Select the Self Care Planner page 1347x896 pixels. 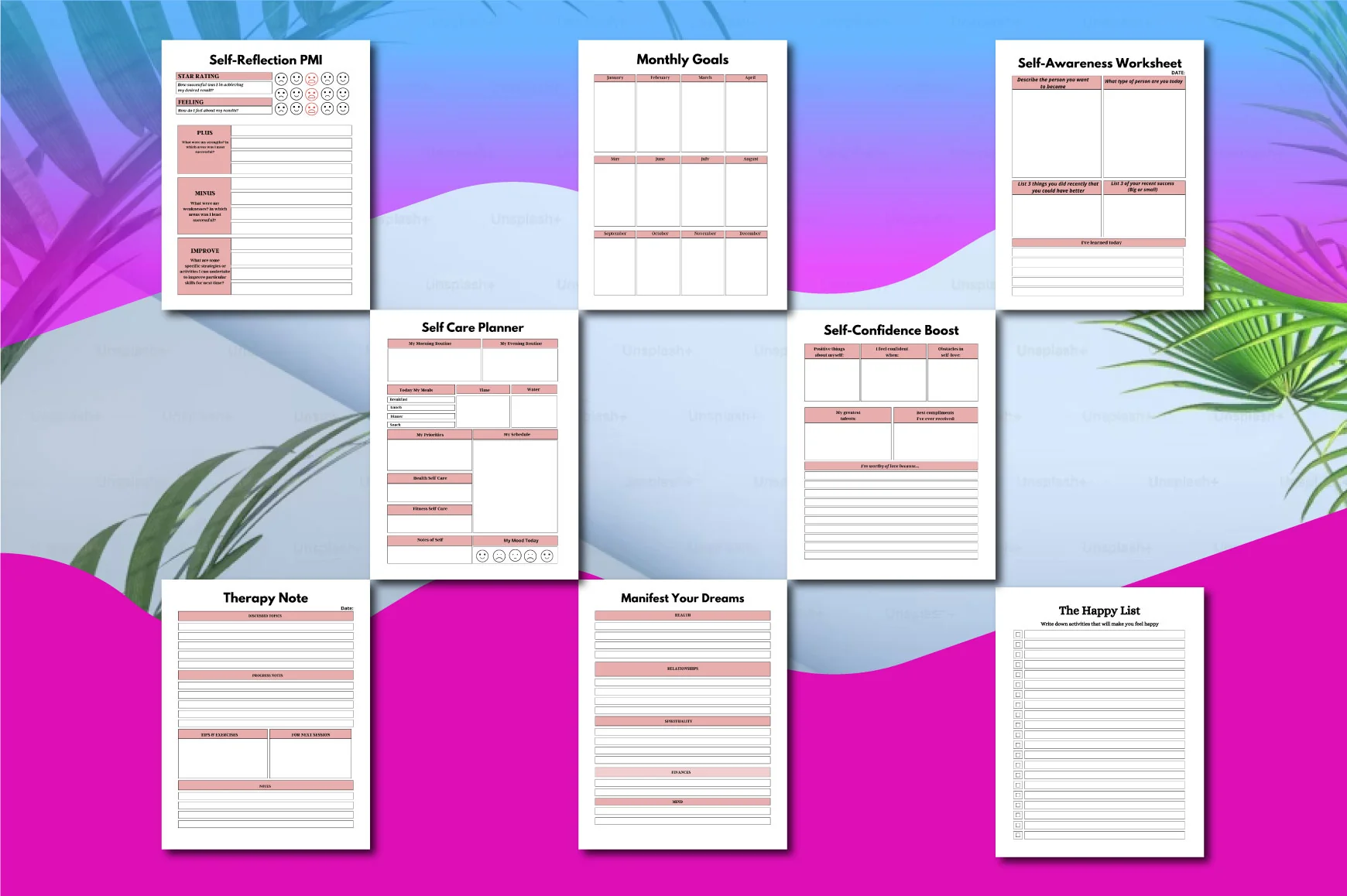tap(474, 445)
